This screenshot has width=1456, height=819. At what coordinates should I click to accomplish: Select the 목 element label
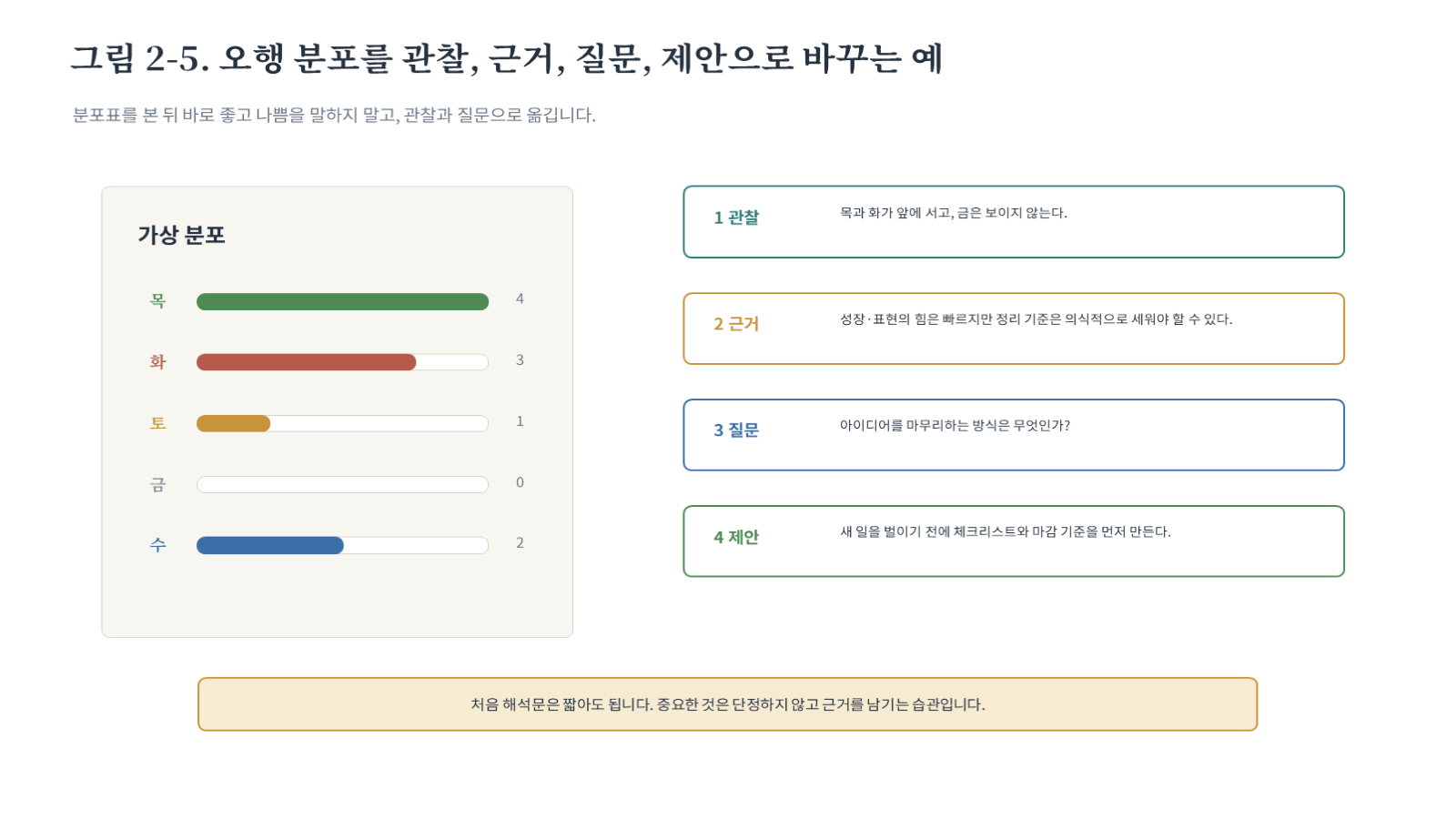pyautogui.click(x=158, y=301)
